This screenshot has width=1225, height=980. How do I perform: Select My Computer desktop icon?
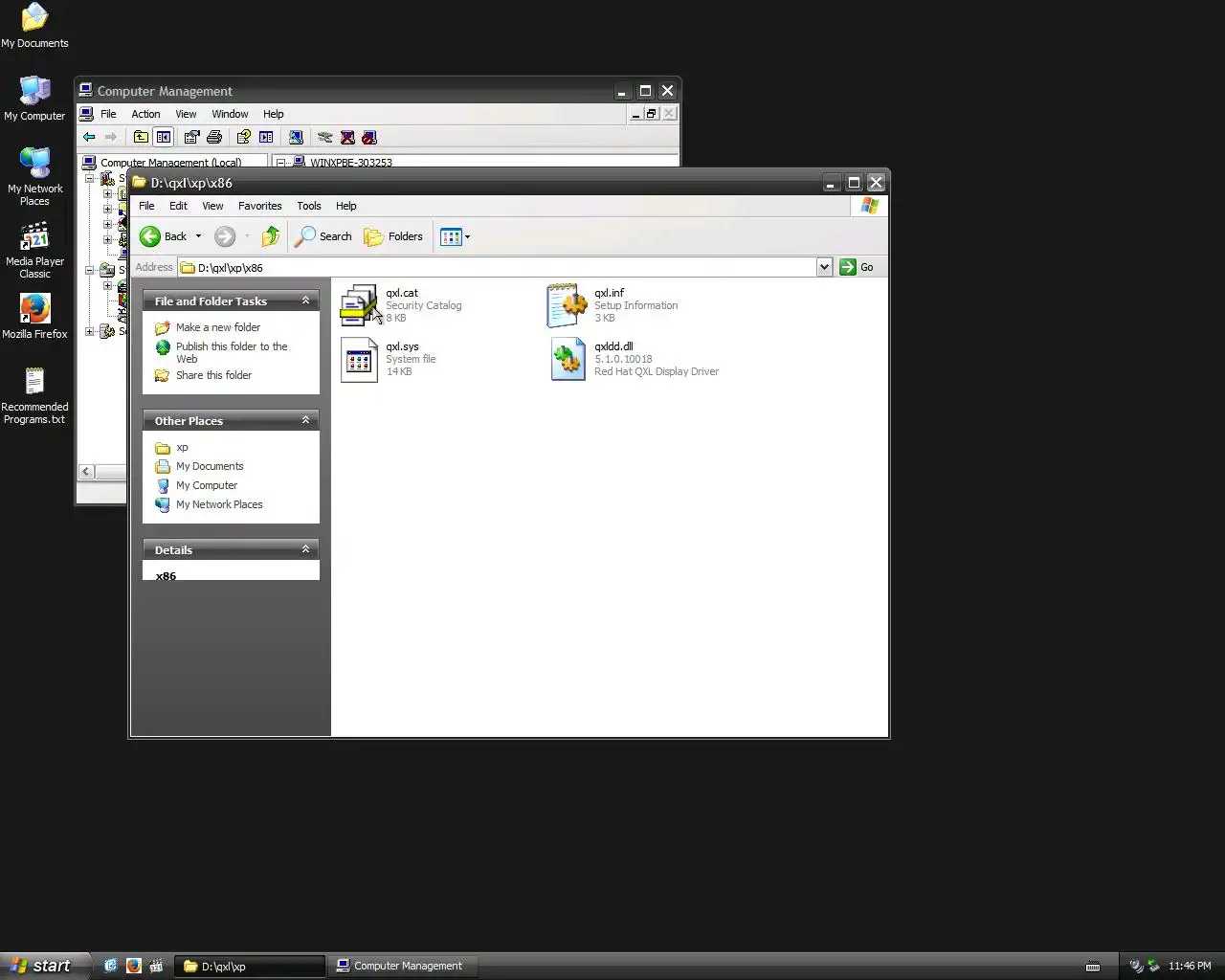(x=34, y=98)
